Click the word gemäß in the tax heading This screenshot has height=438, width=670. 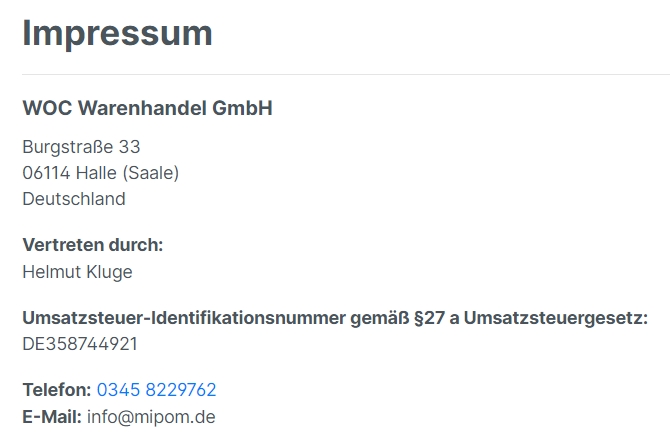(x=380, y=319)
